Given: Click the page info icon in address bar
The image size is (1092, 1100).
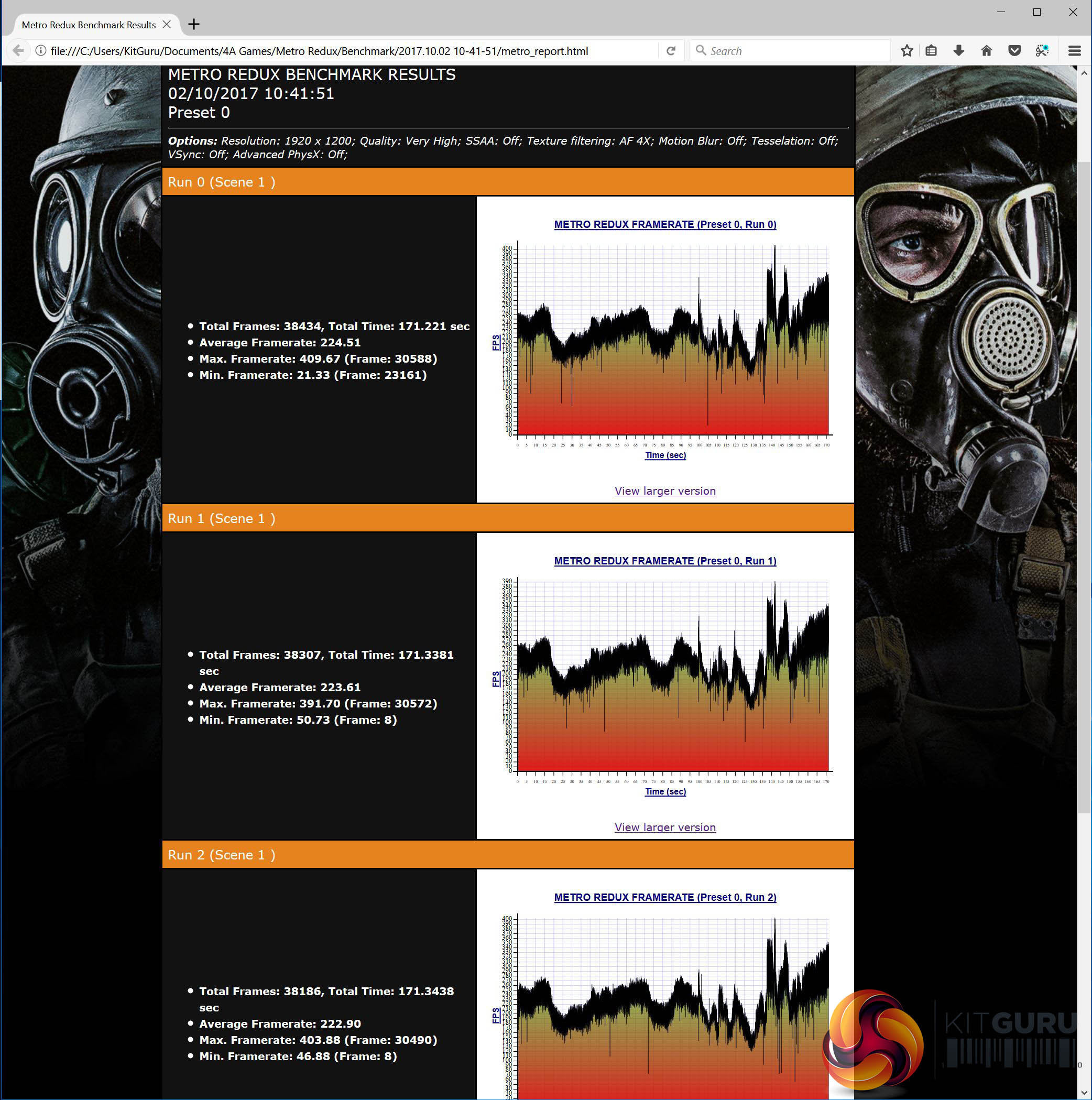Looking at the screenshot, I should pyautogui.click(x=40, y=51).
